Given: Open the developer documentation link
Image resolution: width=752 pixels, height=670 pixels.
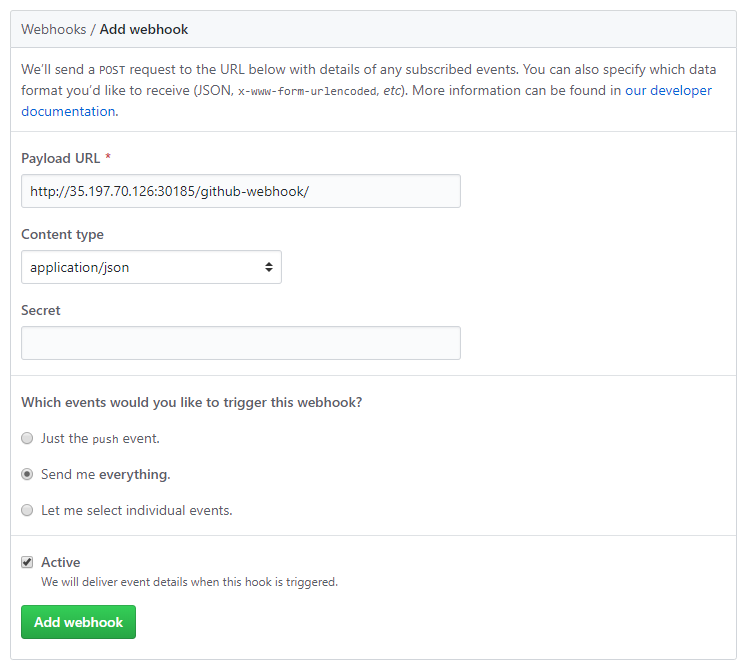Looking at the screenshot, I should [668, 91].
